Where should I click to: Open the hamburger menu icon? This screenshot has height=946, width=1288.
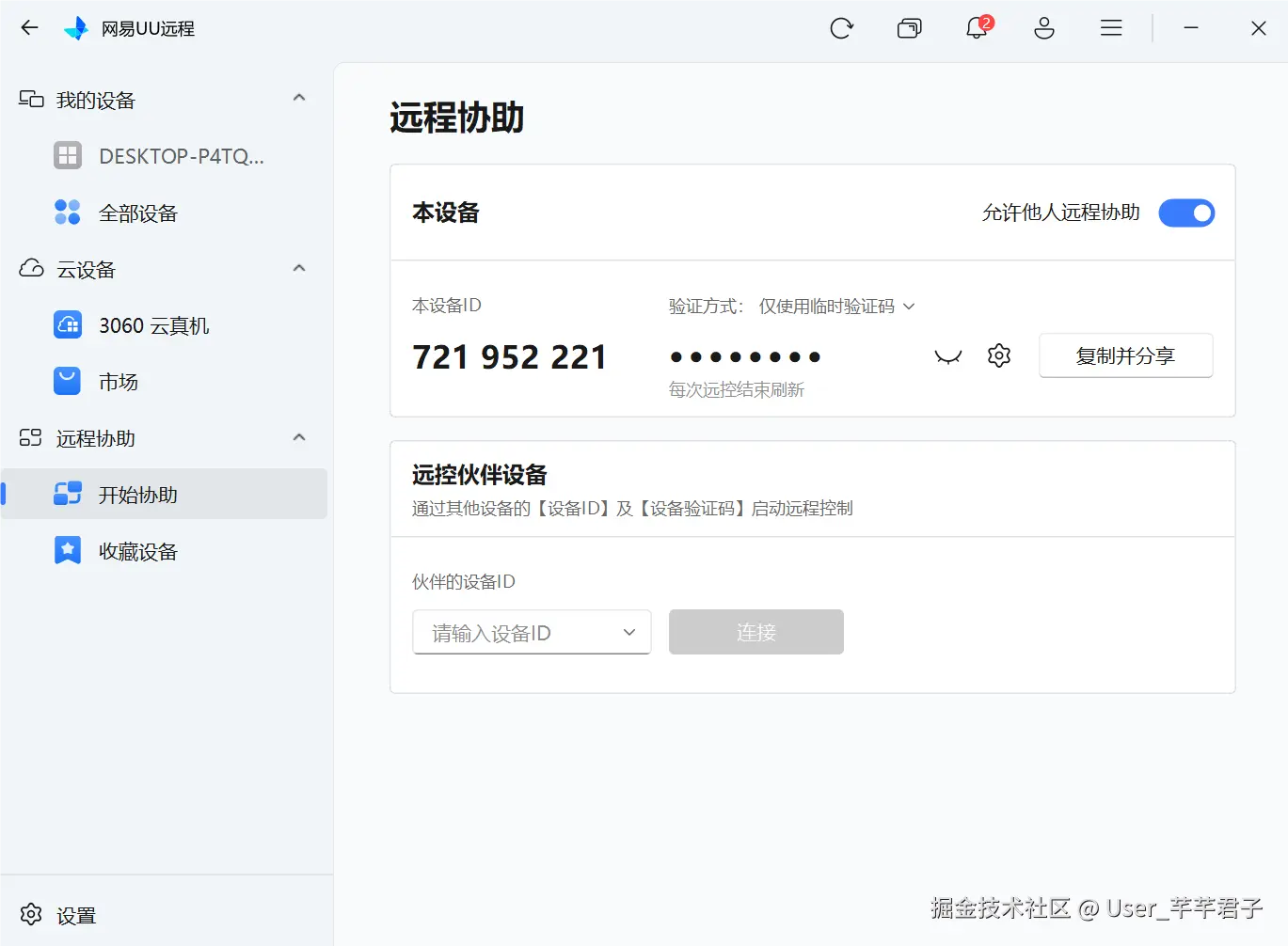pyautogui.click(x=1111, y=28)
